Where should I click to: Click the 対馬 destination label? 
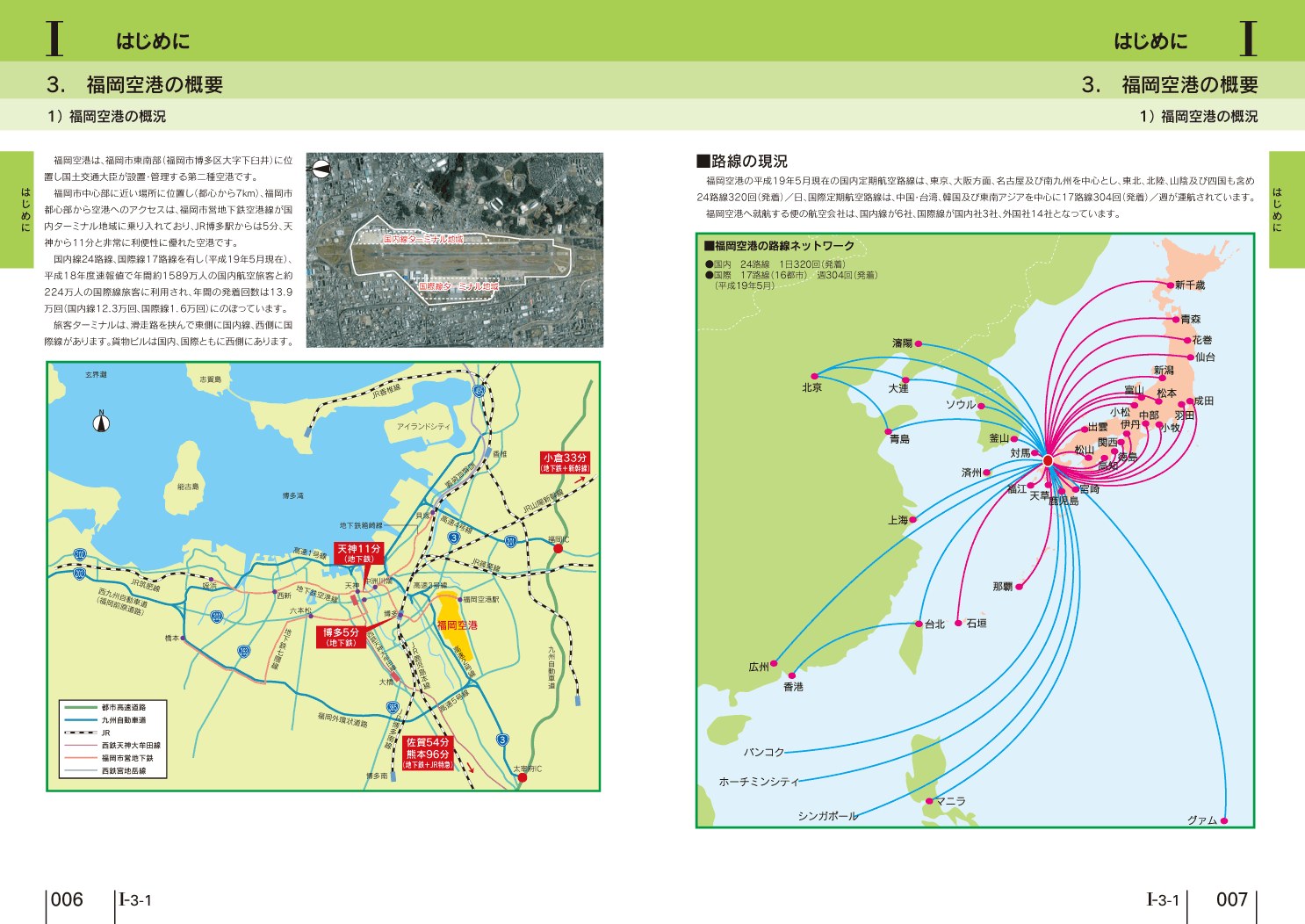1020,453
